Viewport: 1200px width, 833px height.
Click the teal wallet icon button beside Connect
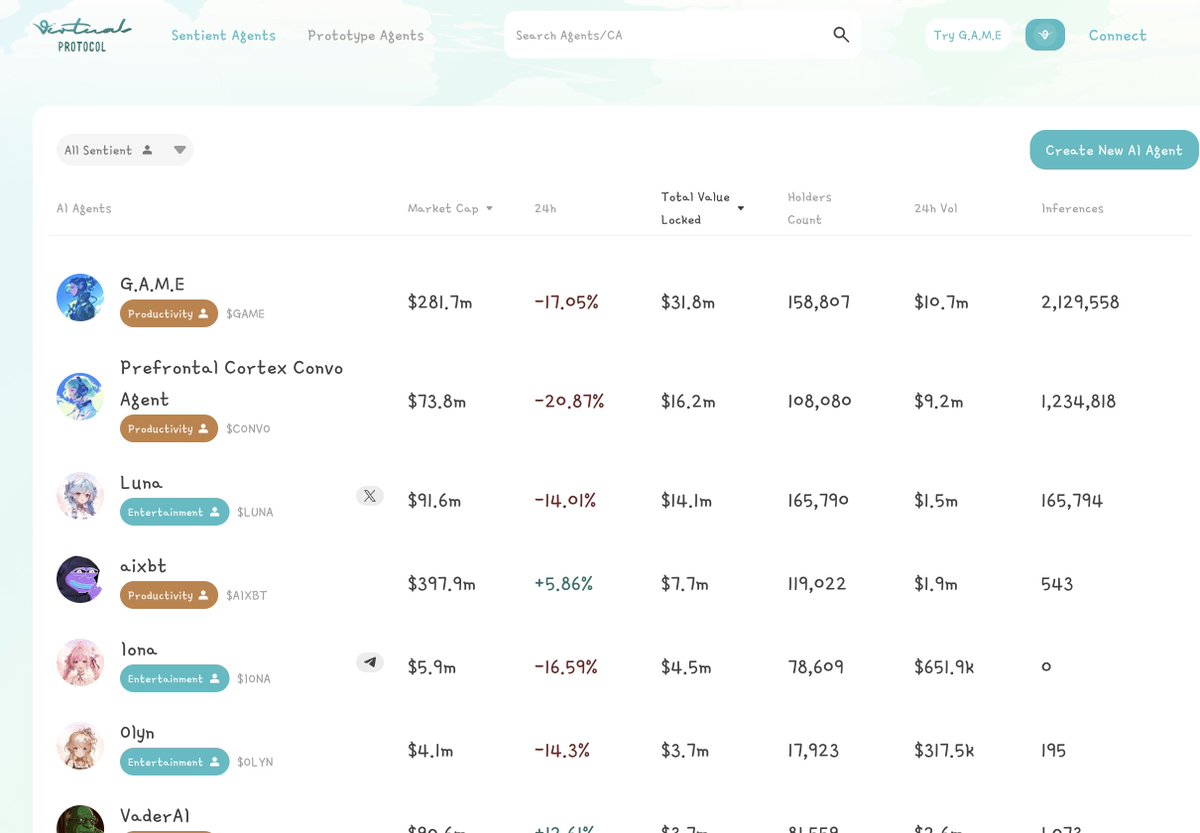[1045, 35]
